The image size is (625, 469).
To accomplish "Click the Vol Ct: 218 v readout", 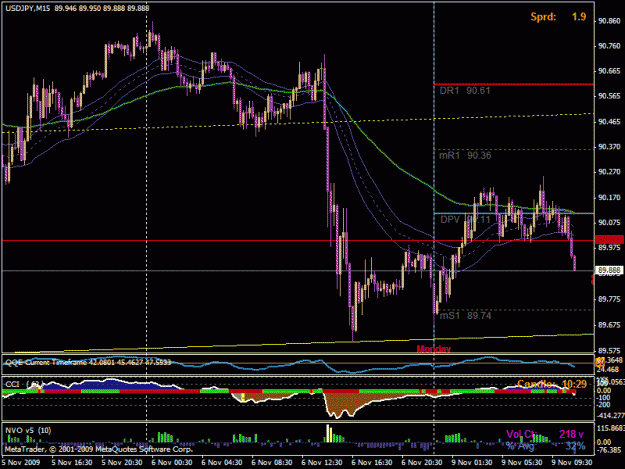I will (545, 434).
